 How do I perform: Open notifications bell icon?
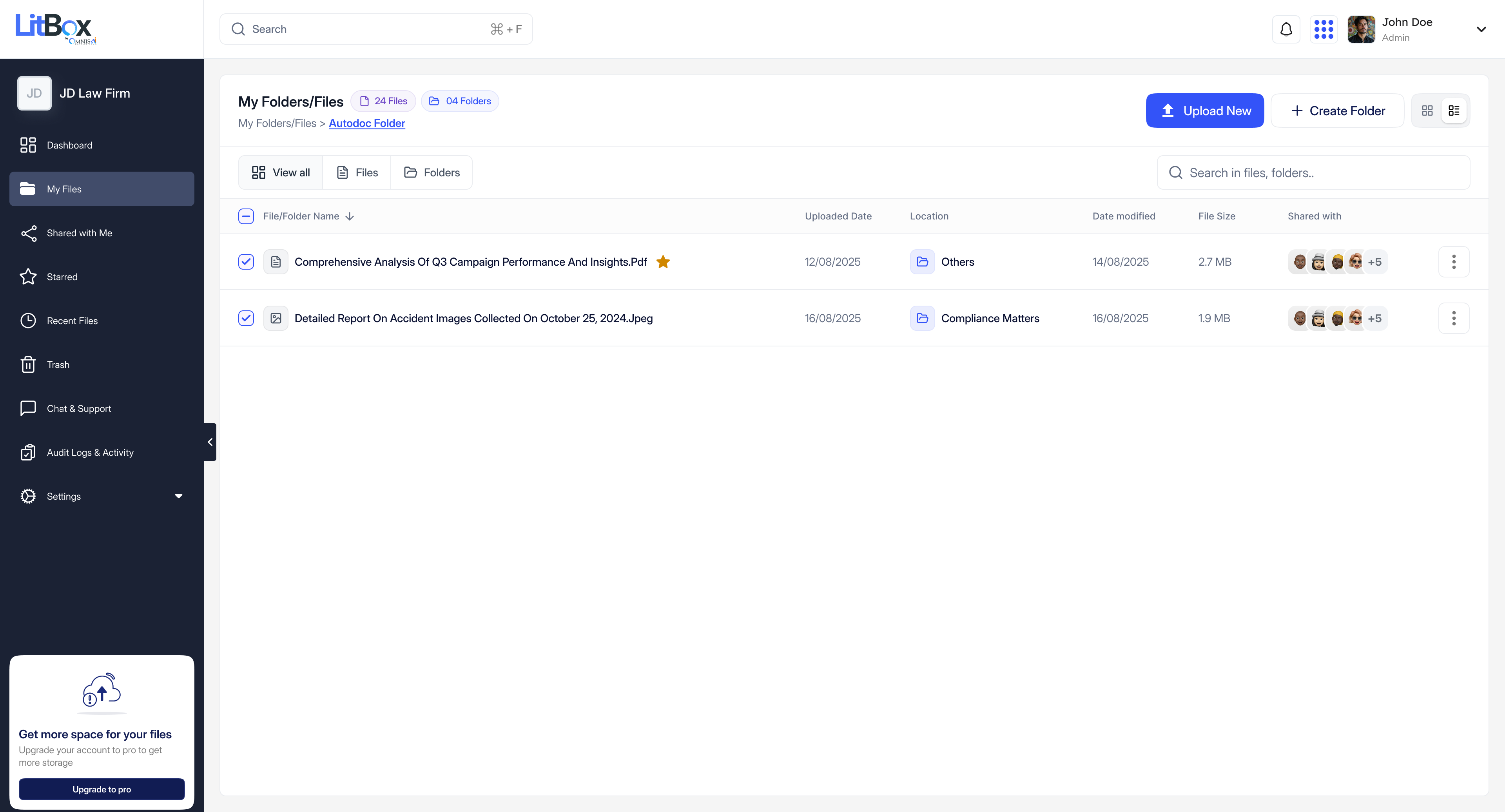[x=1286, y=29]
